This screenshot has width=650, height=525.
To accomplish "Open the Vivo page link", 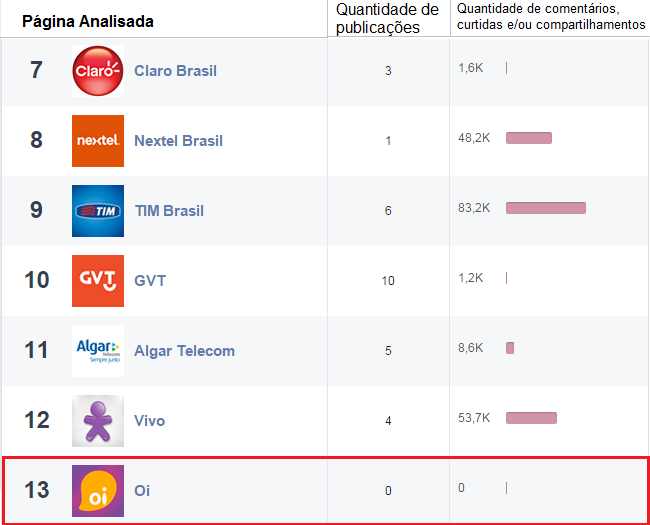I will pyautogui.click(x=149, y=420).
